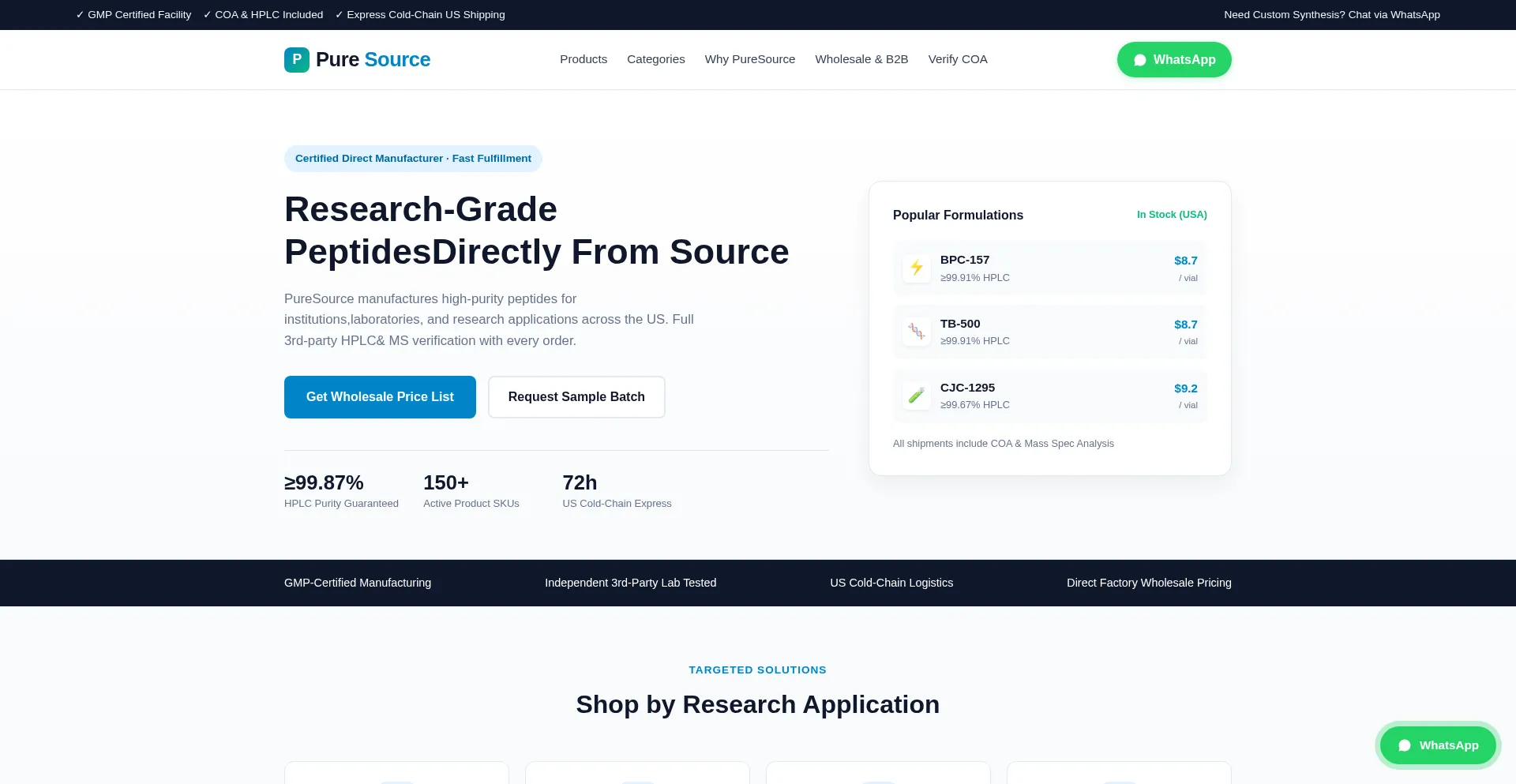
Task: Click the '≥99.67% HPLC' purity label
Action: [x=975, y=405]
